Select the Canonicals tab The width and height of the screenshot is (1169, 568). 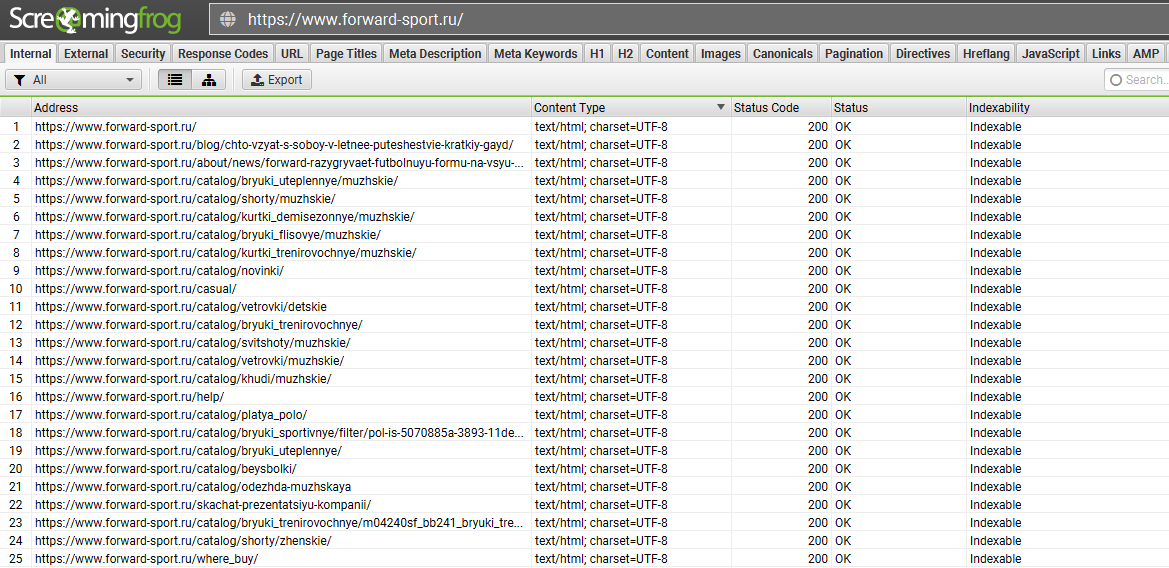782,54
